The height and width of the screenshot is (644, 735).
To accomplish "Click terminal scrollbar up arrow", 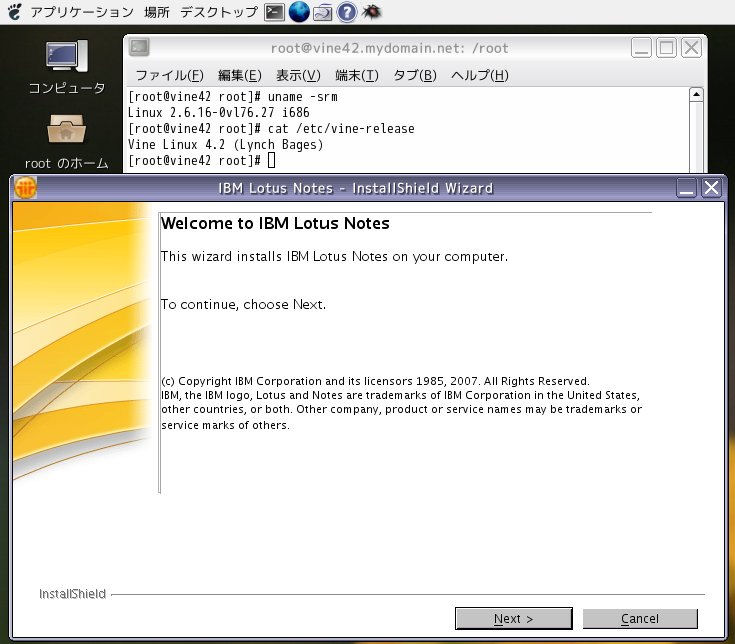I will coord(696,95).
